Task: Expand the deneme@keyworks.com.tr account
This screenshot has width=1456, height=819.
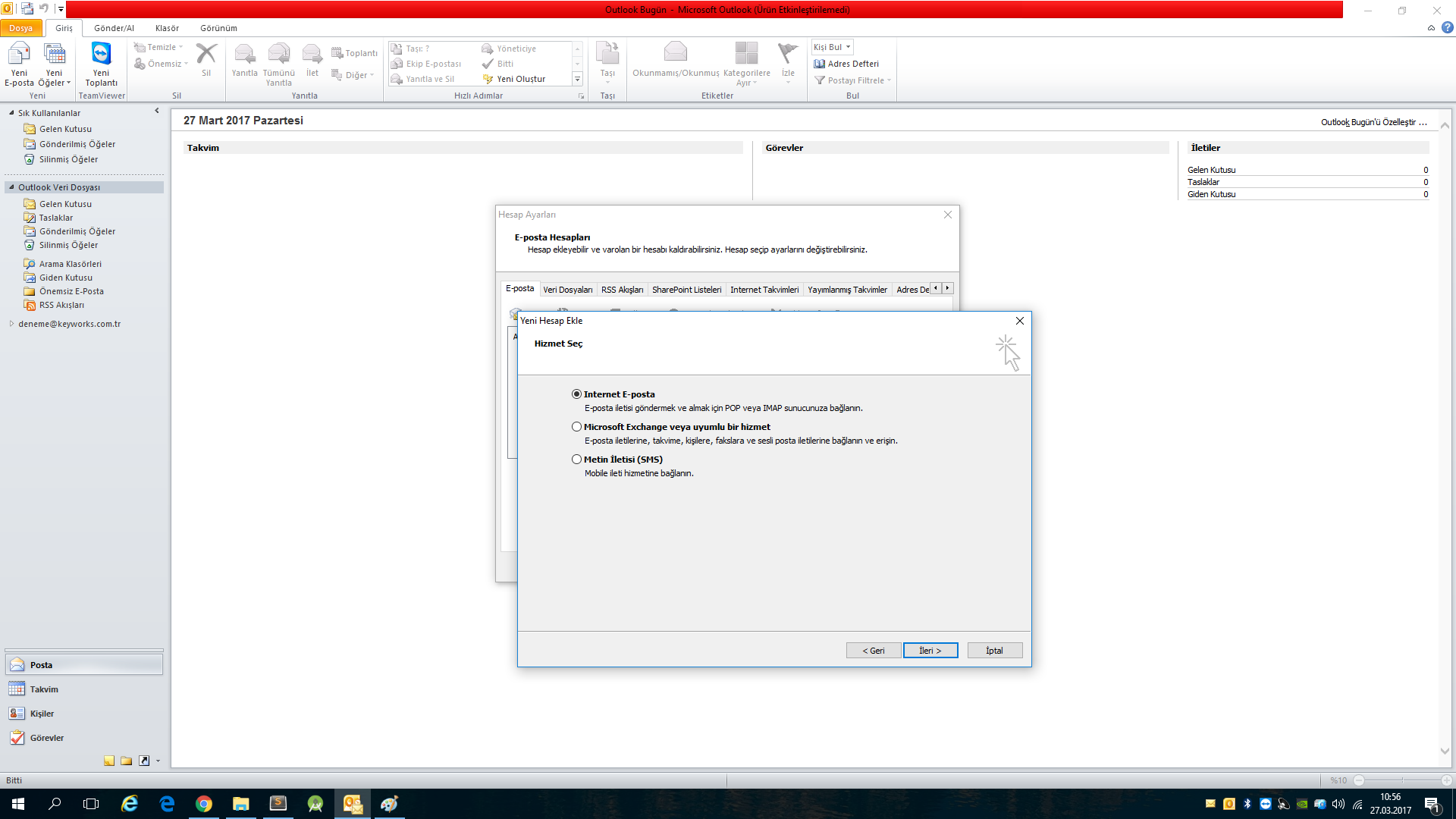Action: coord(11,324)
